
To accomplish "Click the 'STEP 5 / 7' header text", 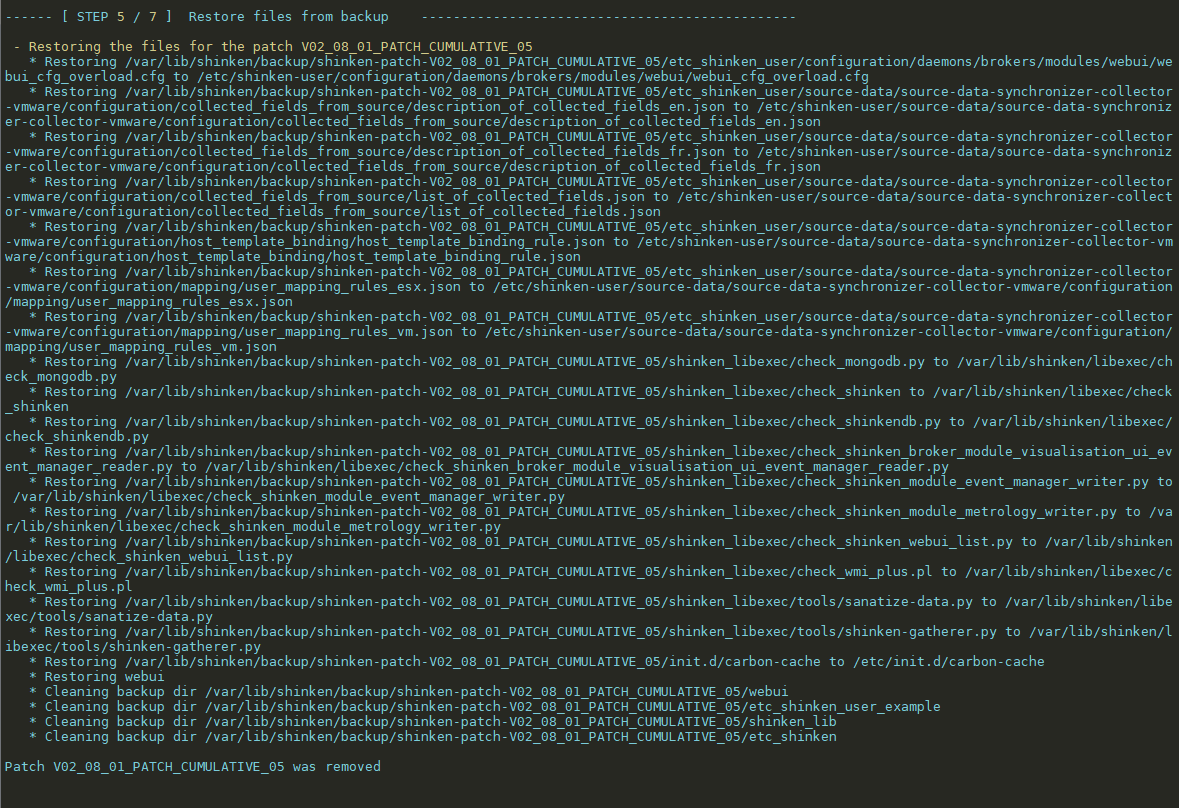I will tap(116, 17).
